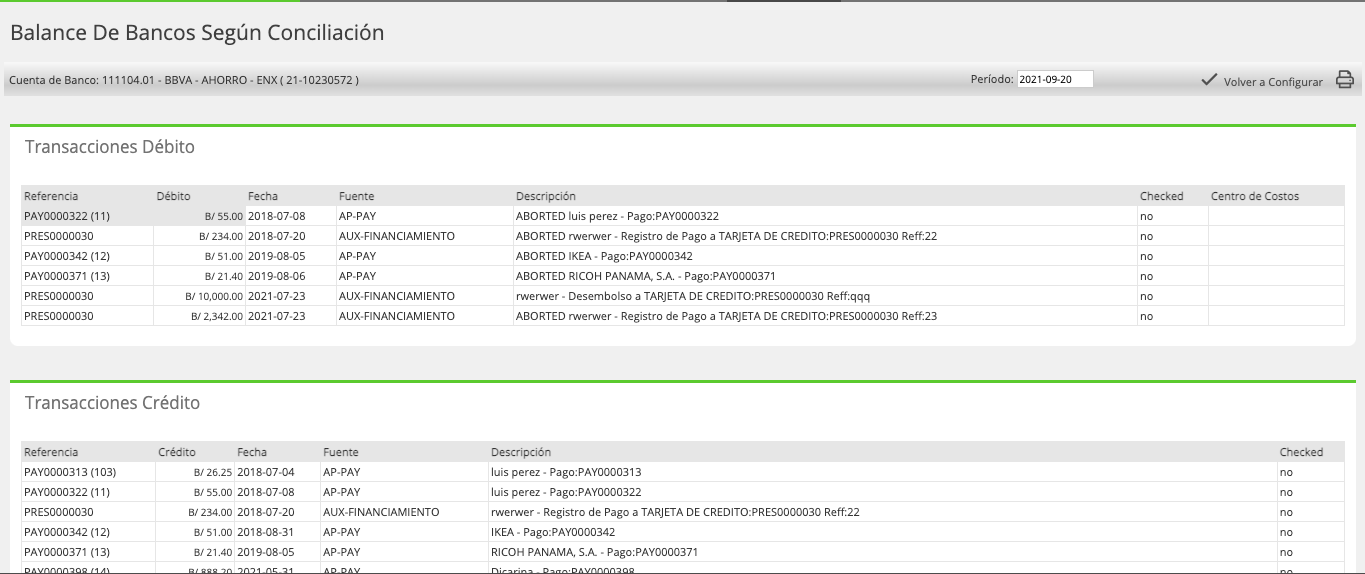Click the Fecha header in Débito table
Image resolution: width=1365 pixels, height=574 pixels.
(263, 196)
